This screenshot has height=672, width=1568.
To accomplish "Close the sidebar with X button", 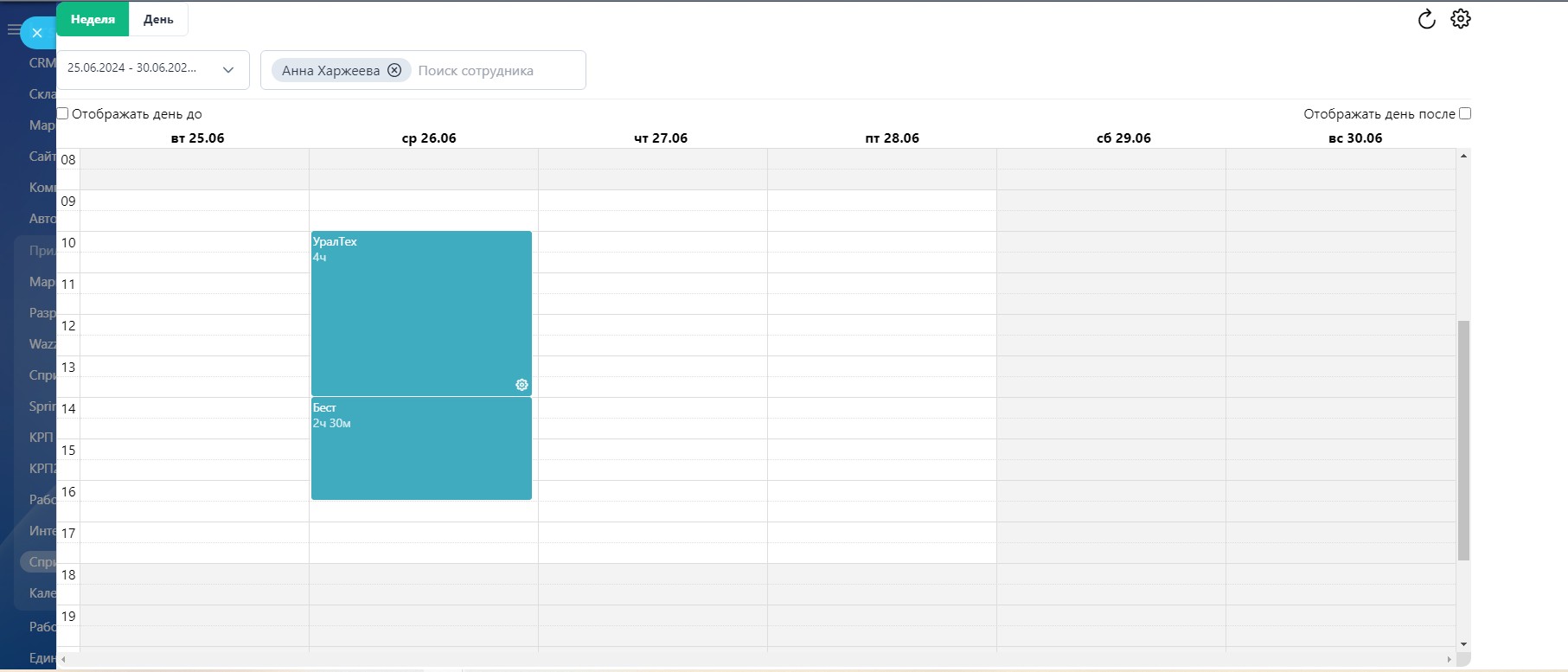I will click(37, 33).
